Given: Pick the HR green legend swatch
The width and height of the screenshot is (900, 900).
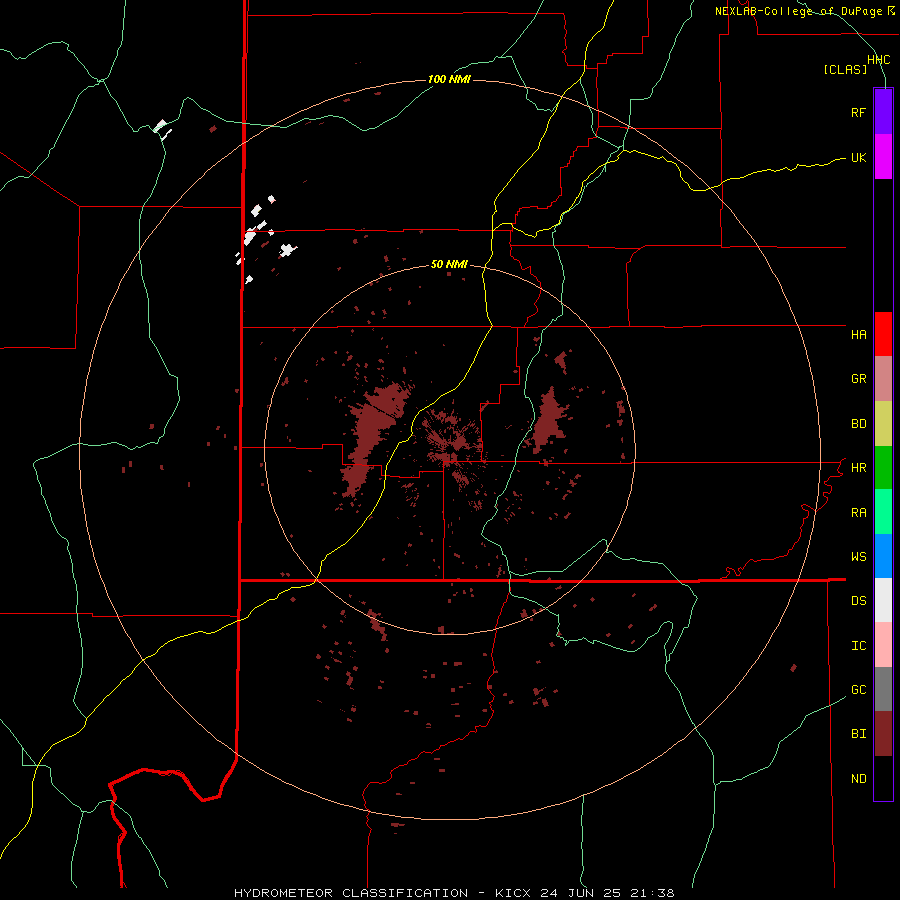Looking at the screenshot, I should [x=883, y=468].
